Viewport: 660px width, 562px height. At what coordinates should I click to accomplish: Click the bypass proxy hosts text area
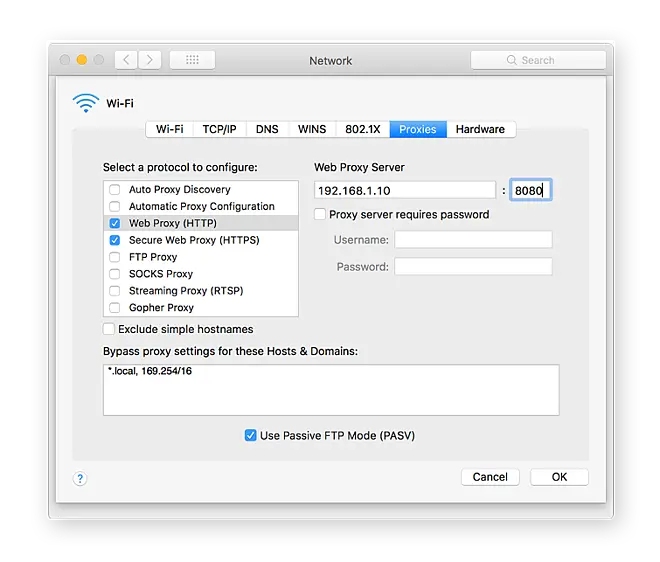[x=330, y=389]
